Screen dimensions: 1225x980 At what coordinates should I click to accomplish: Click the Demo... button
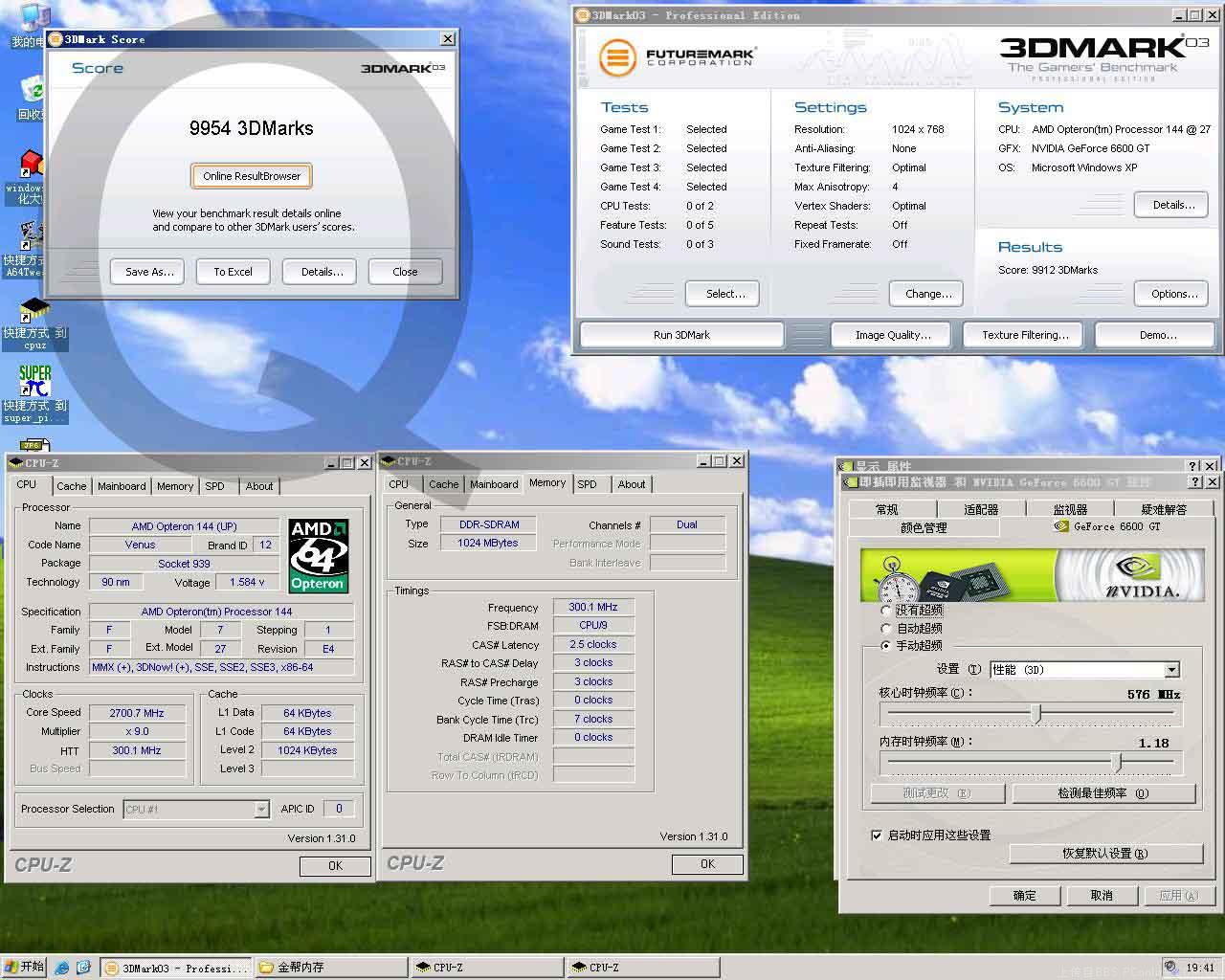(1155, 335)
